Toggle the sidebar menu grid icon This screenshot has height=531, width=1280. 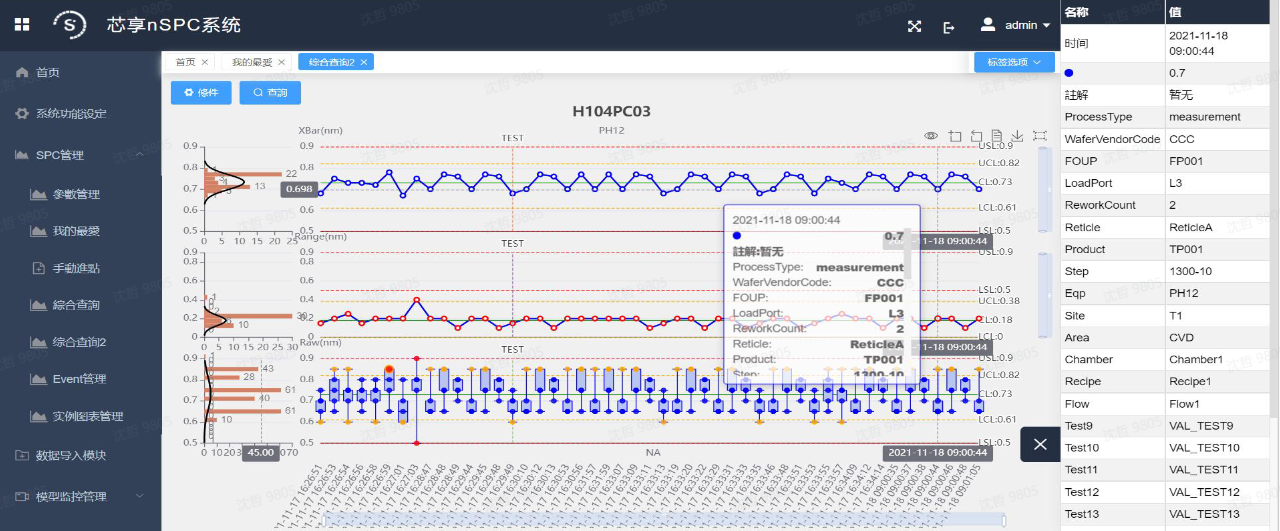pyautogui.click(x=22, y=24)
